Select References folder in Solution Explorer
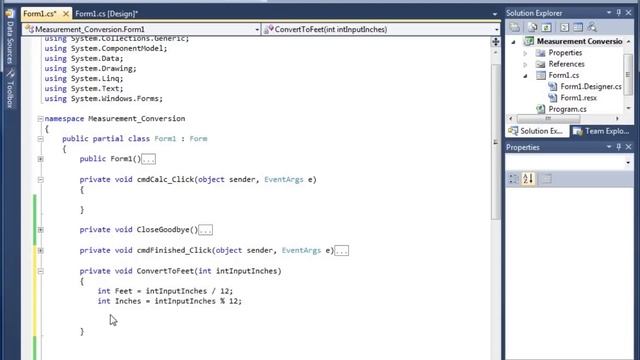This screenshot has height=360, width=640. [566, 64]
